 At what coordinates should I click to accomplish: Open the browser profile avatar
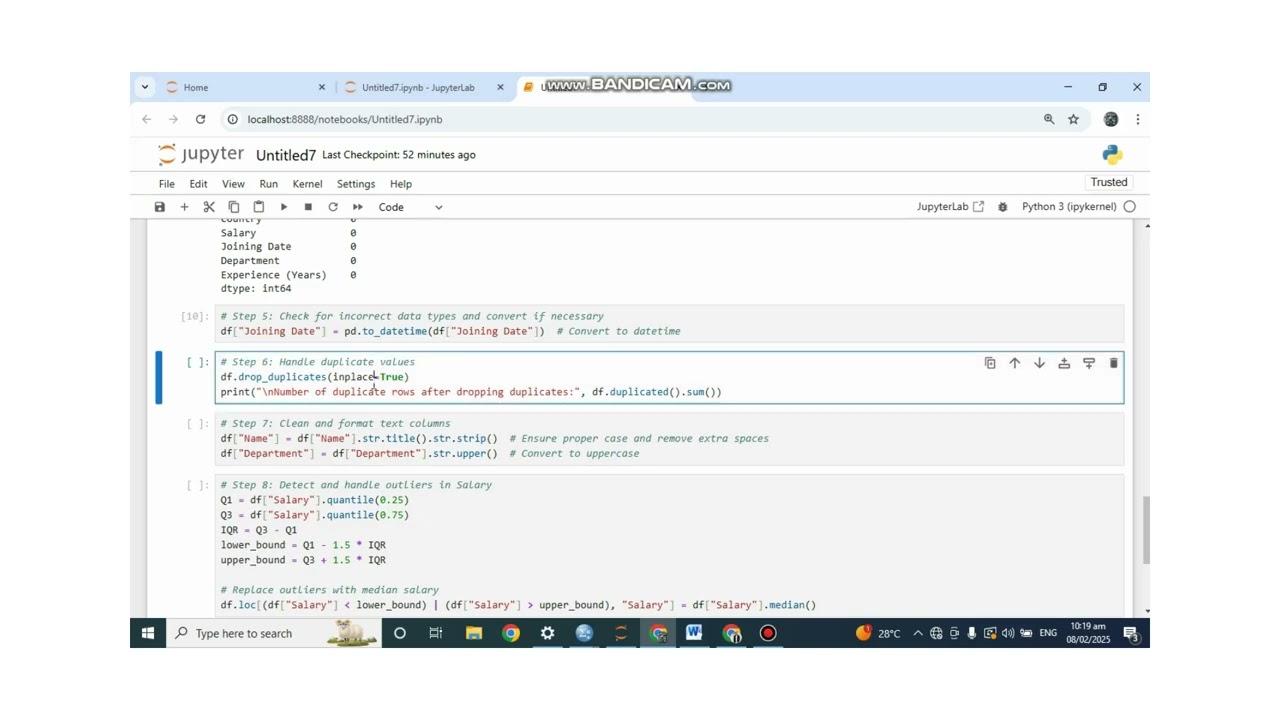pyautogui.click(x=1111, y=119)
